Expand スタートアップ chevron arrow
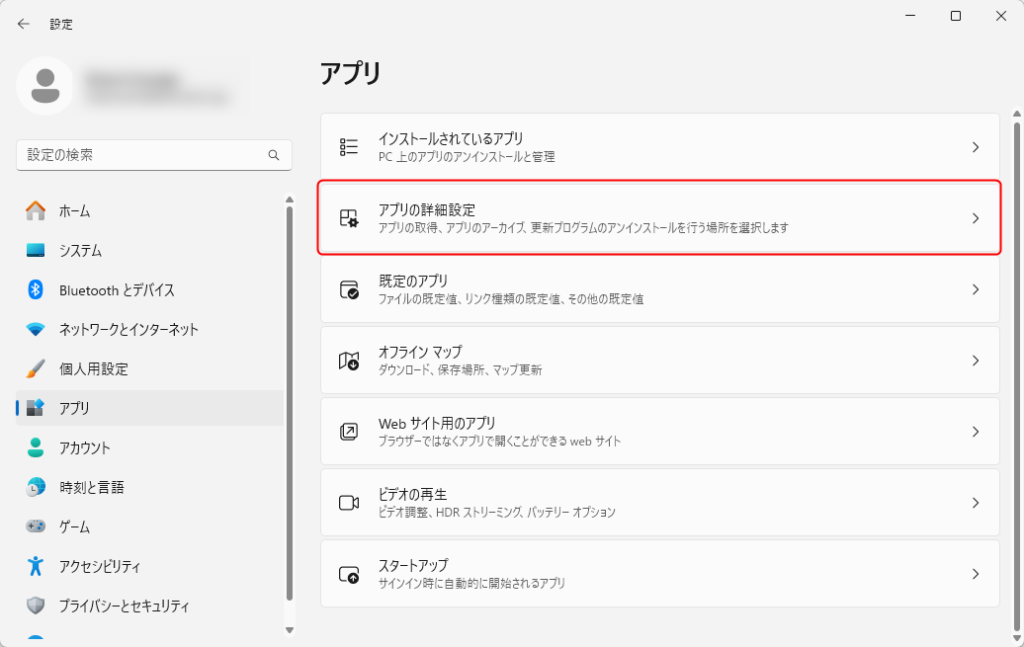 (975, 574)
